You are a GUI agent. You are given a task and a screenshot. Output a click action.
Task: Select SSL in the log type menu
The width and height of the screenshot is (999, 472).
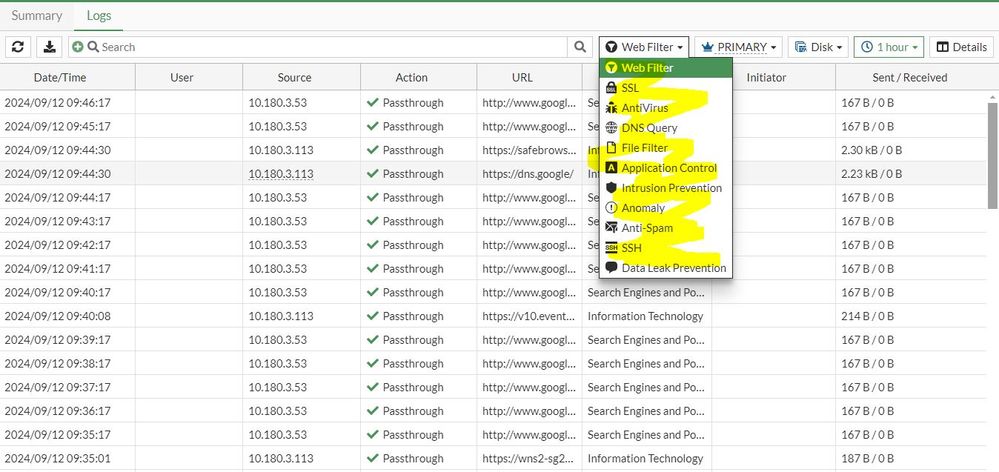click(x=666, y=88)
